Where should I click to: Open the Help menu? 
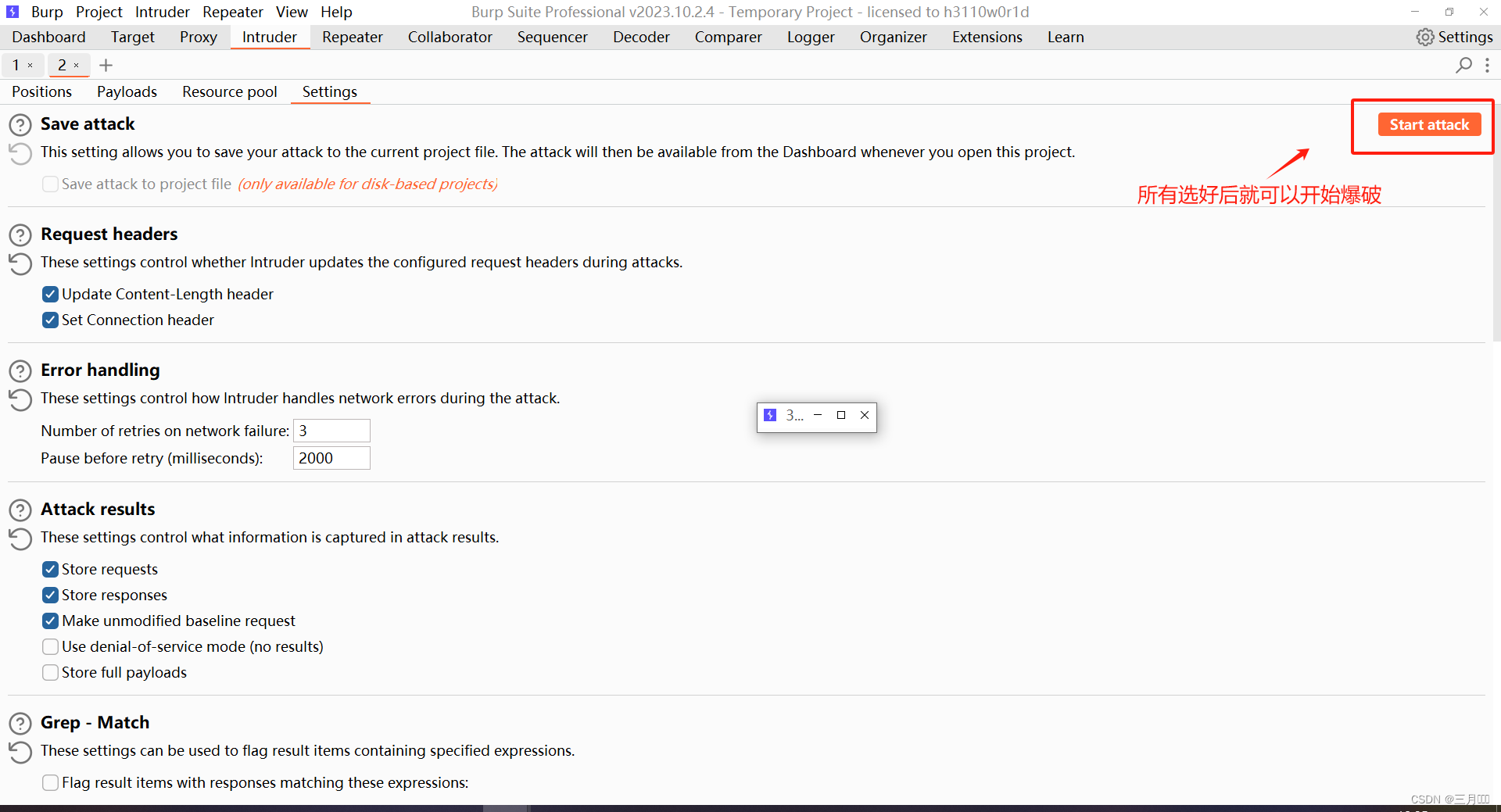pyautogui.click(x=336, y=12)
